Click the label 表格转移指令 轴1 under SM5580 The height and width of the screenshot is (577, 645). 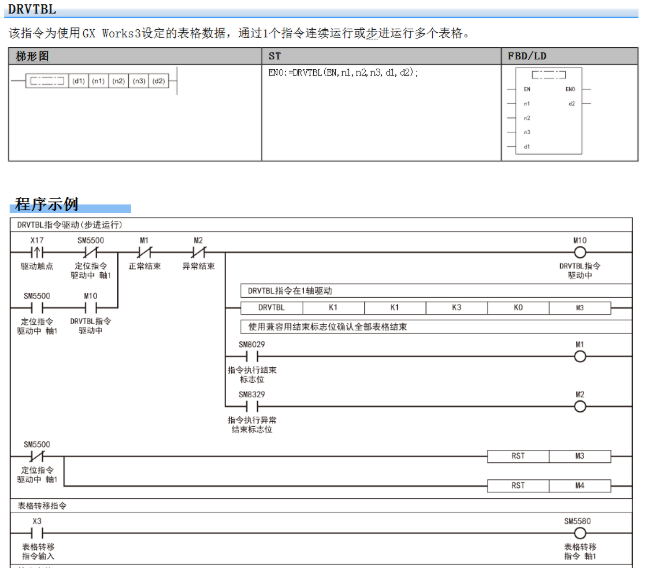(x=580, y=552)
